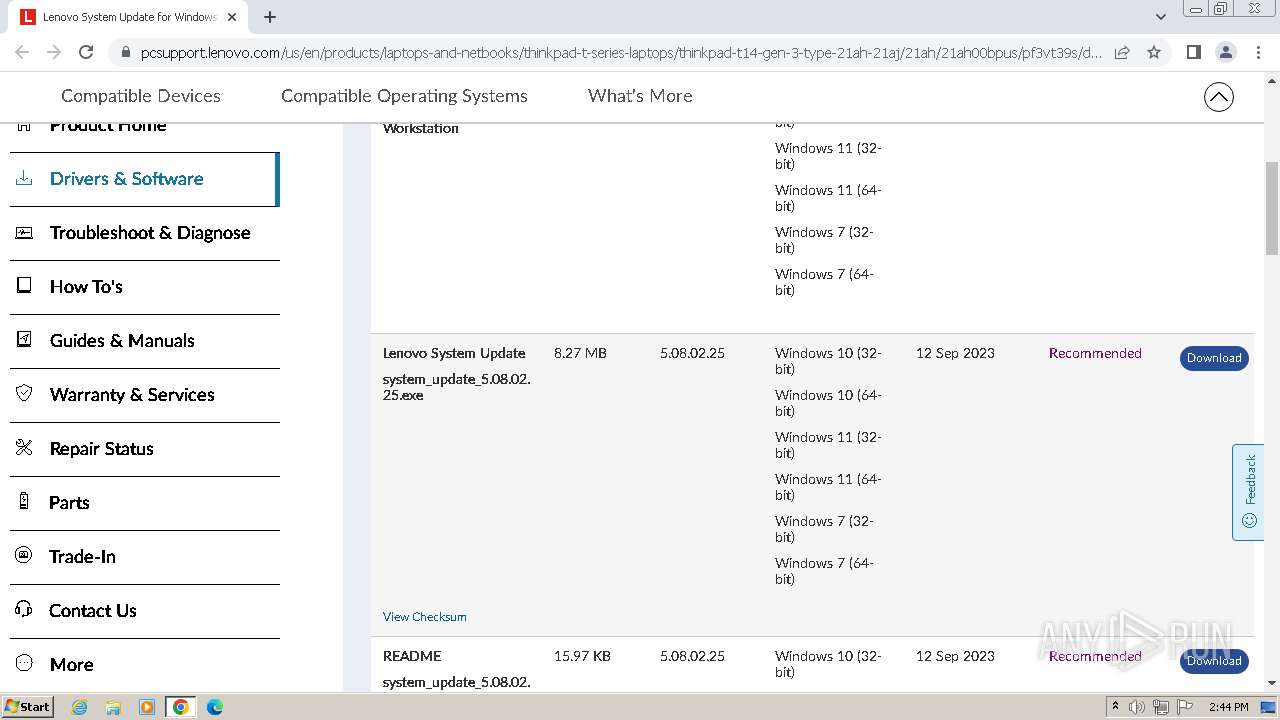Collapse the section with the up chevron

pos(1218,97)
